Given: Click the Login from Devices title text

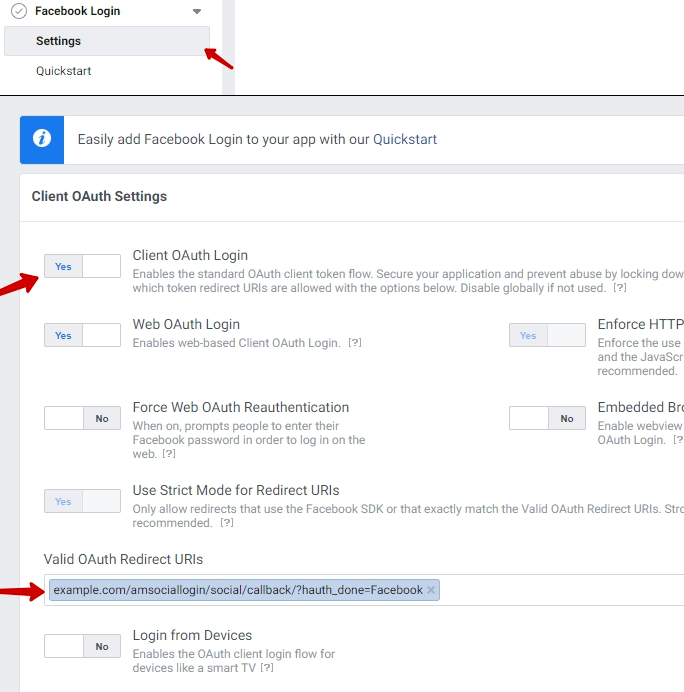Looking at the screenshot, I should point(192,636).
